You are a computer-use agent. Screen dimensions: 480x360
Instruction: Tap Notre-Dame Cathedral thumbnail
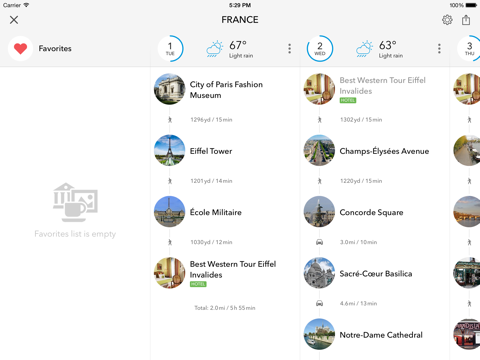click(x=319, y=334)
